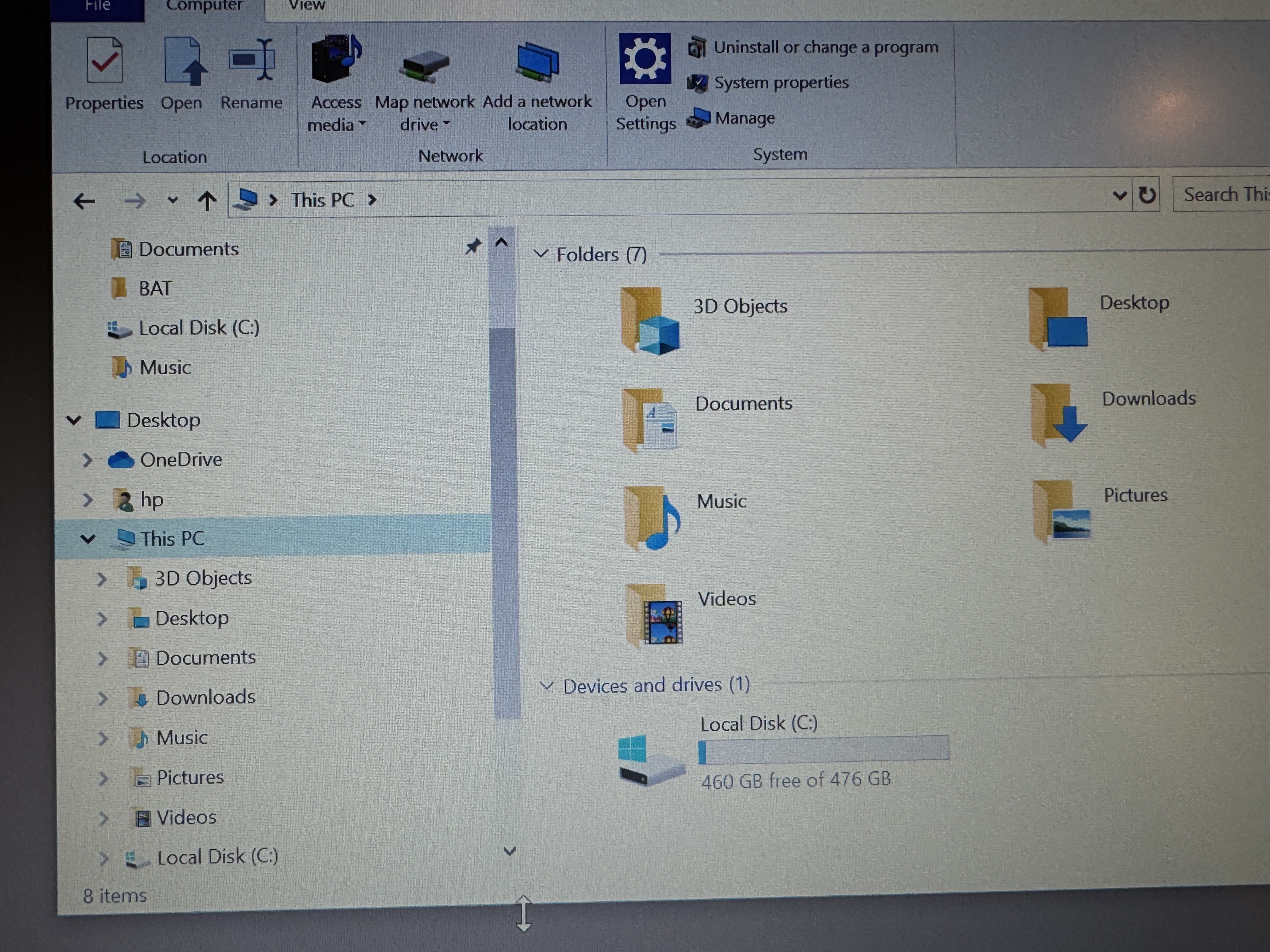Expand the OneDrive tree node
The width and height of the screenshot is (1270, 952).
tap(87, 460)
